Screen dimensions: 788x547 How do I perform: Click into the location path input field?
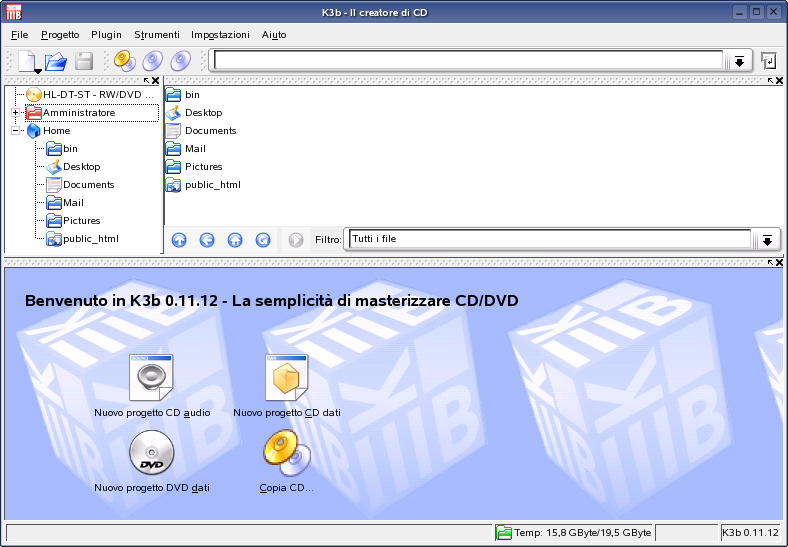(x=468, y=61)
